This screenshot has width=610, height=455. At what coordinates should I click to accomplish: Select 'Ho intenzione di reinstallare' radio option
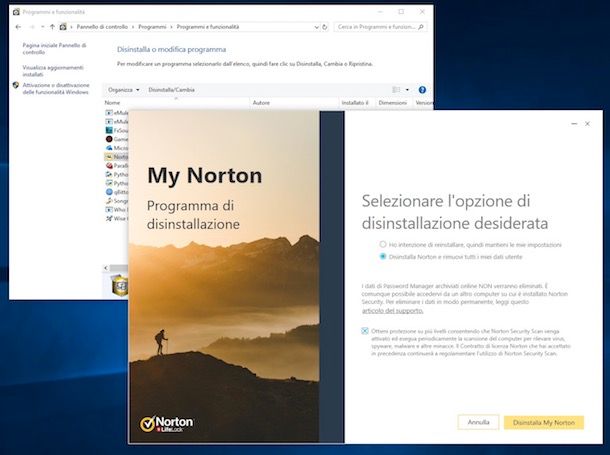click(x=383, y=244)
